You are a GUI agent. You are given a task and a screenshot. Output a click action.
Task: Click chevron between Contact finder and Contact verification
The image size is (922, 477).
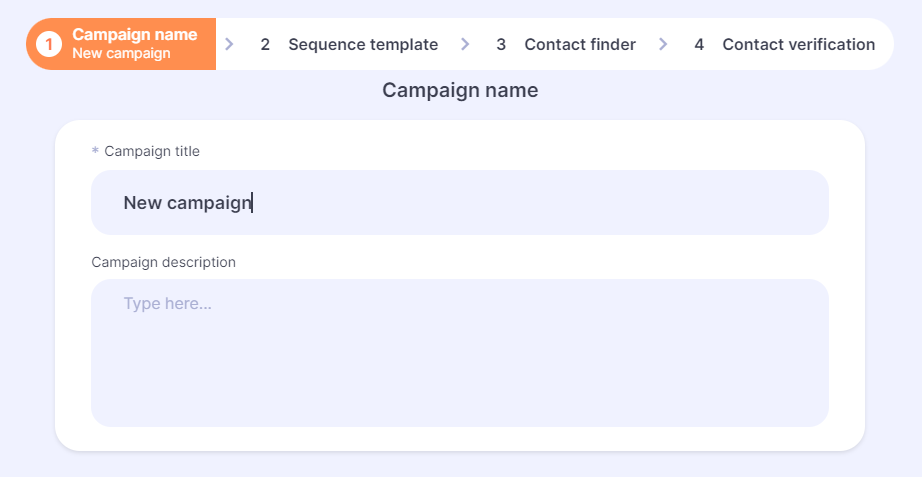tap(663, 44)
